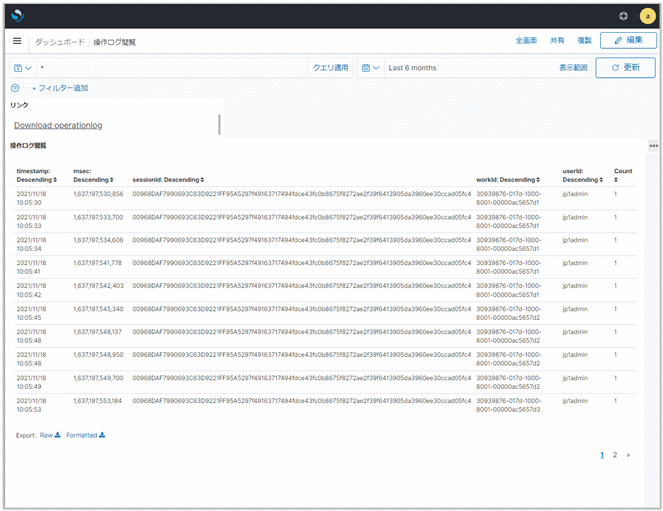Click 全画面 full screen menu item
Image resolution: width=663 pixels, height=511 pixels.
526,41
